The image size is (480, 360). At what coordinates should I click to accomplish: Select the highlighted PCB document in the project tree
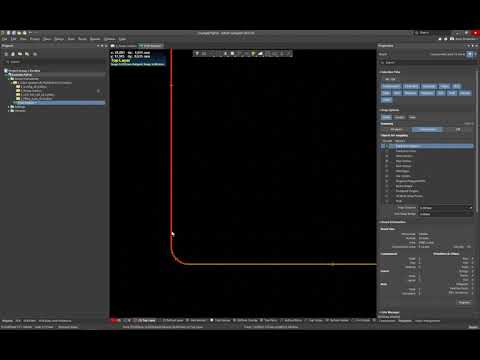pyautogui.click(x=60, y=103)
